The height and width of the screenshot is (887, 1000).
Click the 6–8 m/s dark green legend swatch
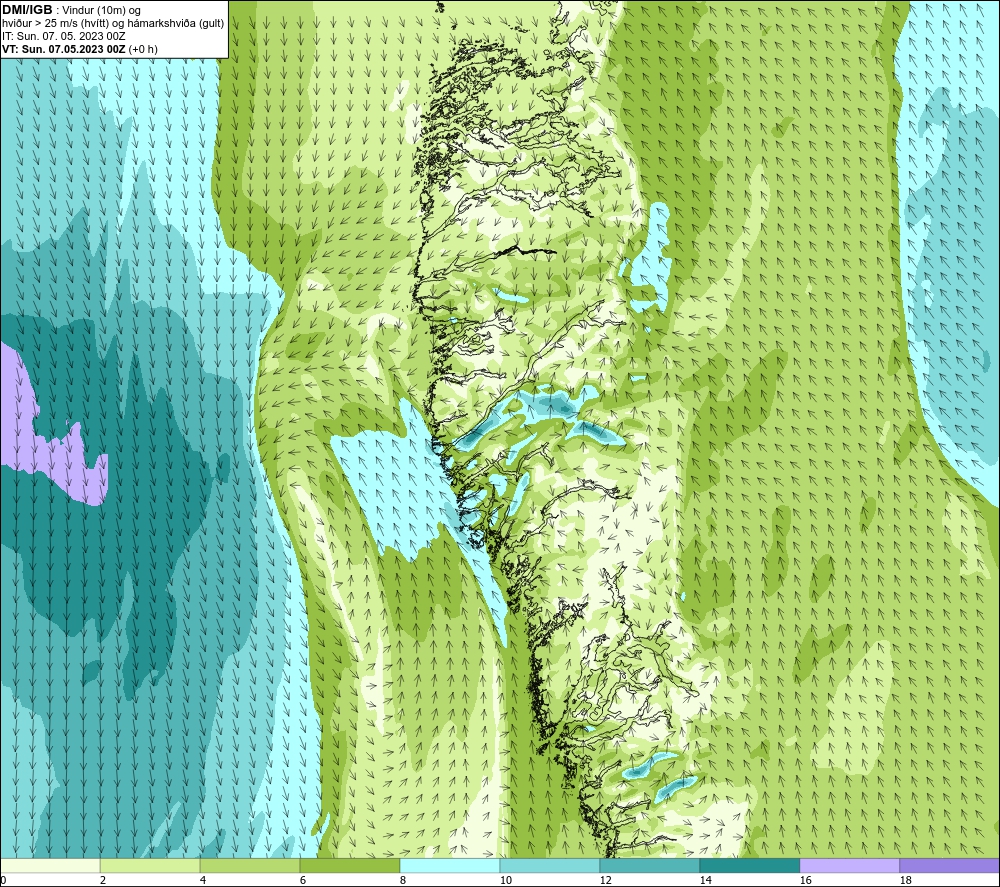[349, 865]
